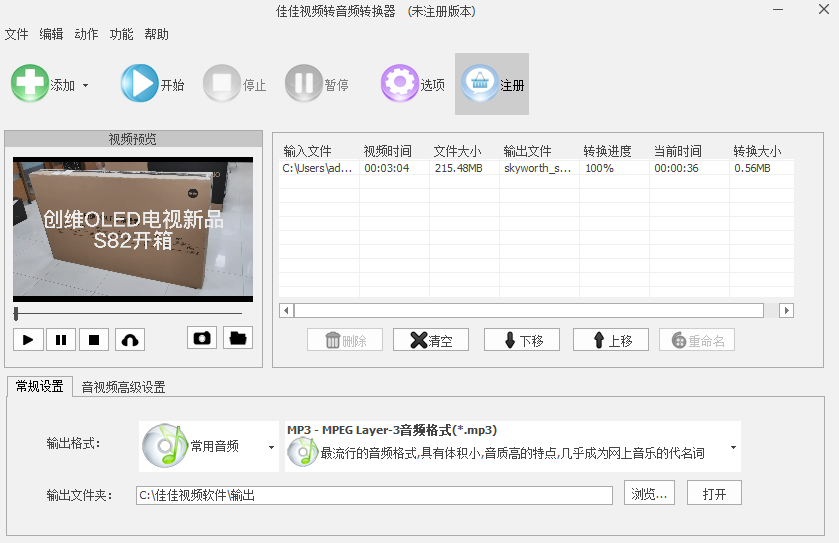Open the 文件 menu

pyautogui.click(x=16, y=34)
